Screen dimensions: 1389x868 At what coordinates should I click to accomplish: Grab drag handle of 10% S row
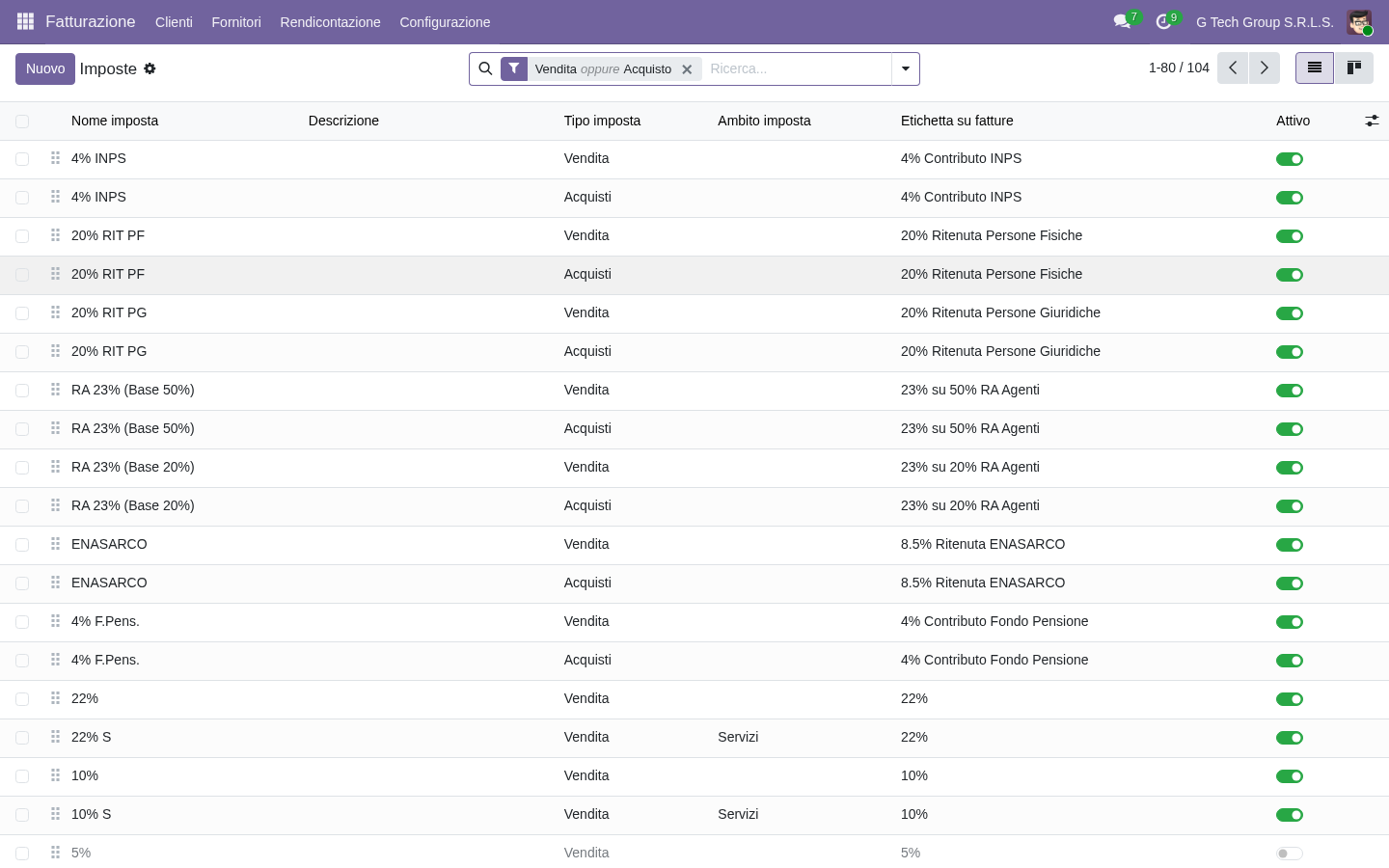(x=55, y=814)
